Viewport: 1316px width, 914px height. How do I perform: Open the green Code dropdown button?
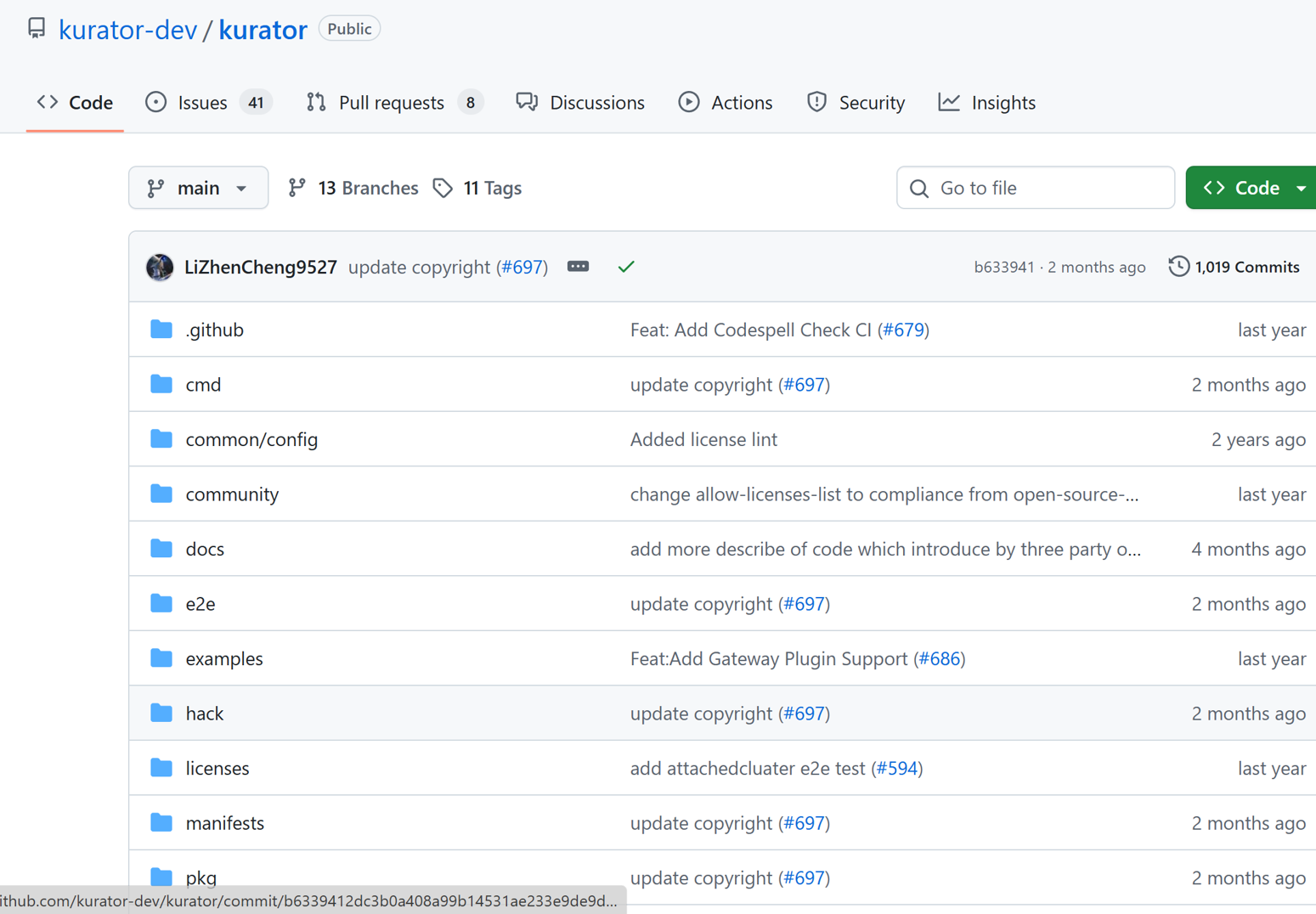click(1251, 188)
